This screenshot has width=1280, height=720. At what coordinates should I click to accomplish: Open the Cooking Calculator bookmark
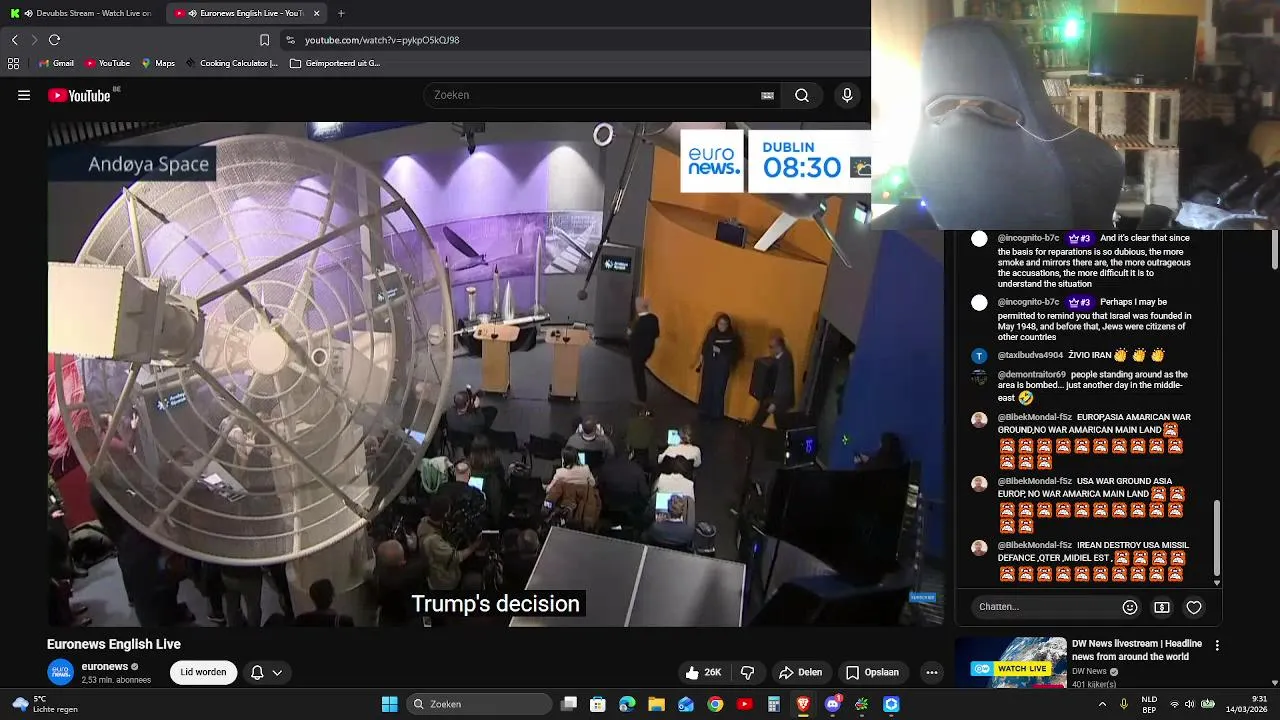(231, 63)
